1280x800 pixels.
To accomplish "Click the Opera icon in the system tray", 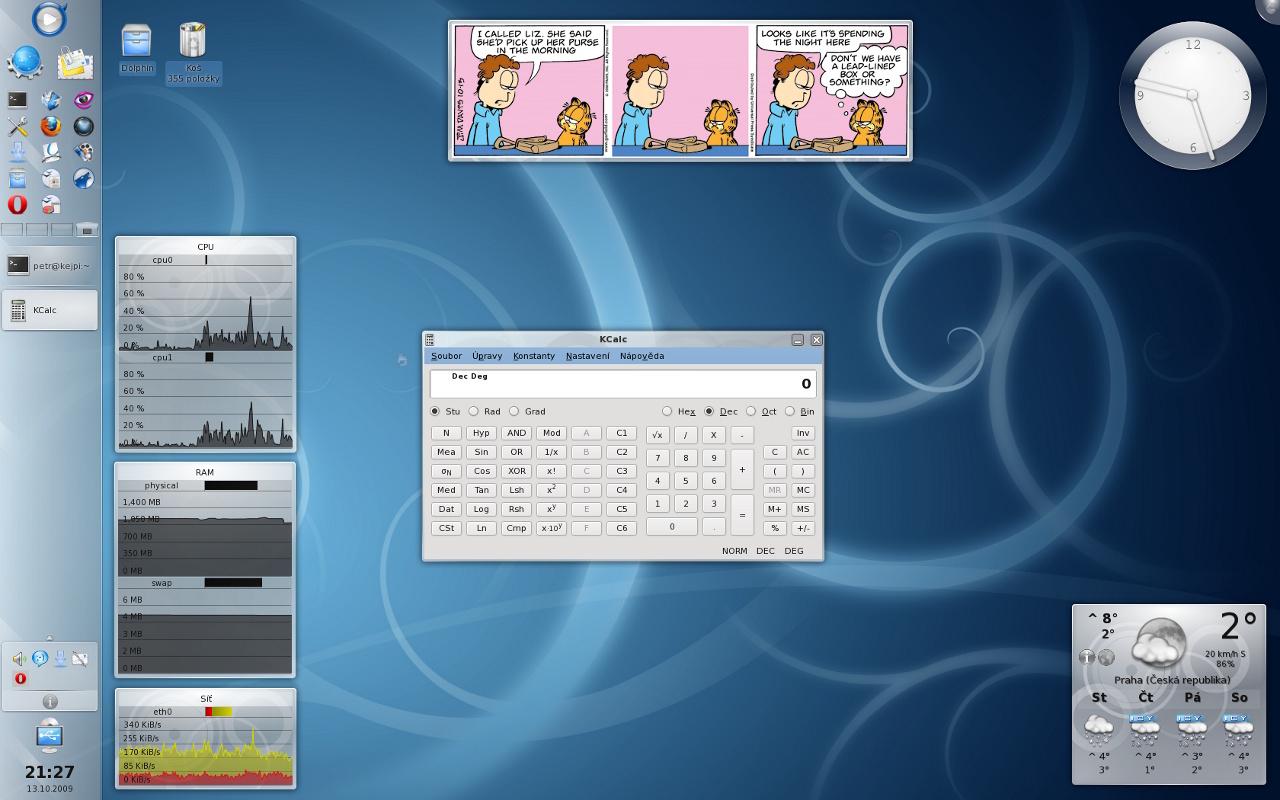I will coord(20,679).
